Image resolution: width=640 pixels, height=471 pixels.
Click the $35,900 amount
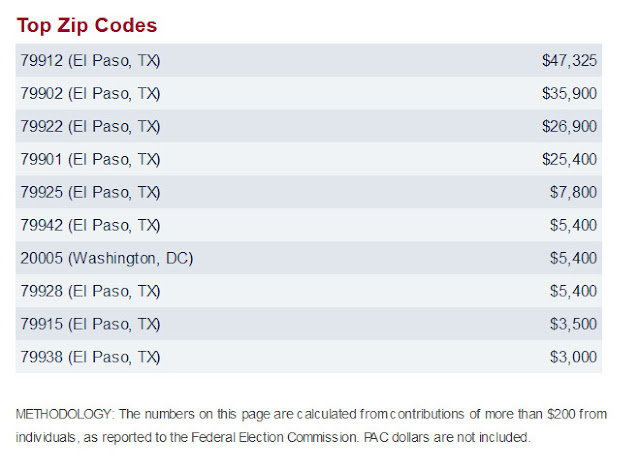[569, 93]
